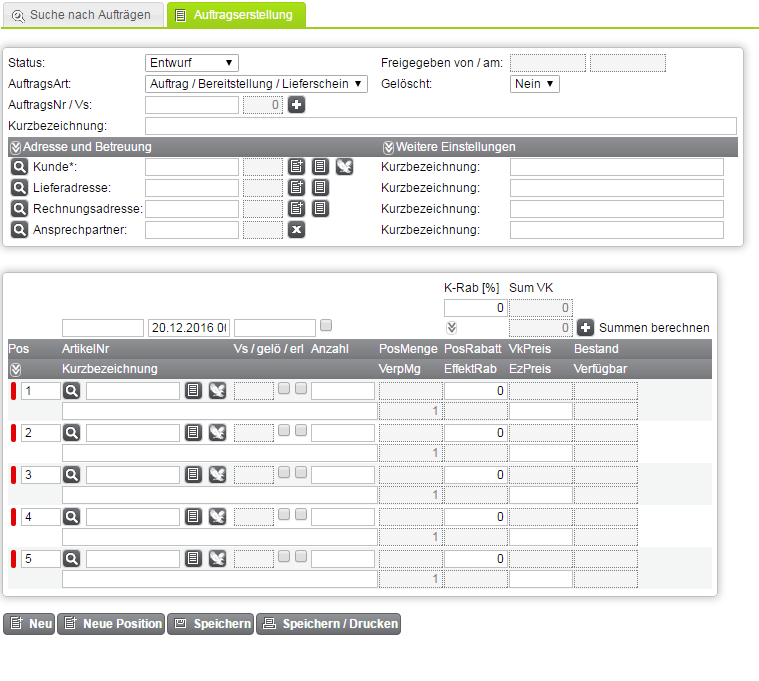Switch to the Suche nach Aufträgen tab
759x681 pixels.
[x=82, y=15]
